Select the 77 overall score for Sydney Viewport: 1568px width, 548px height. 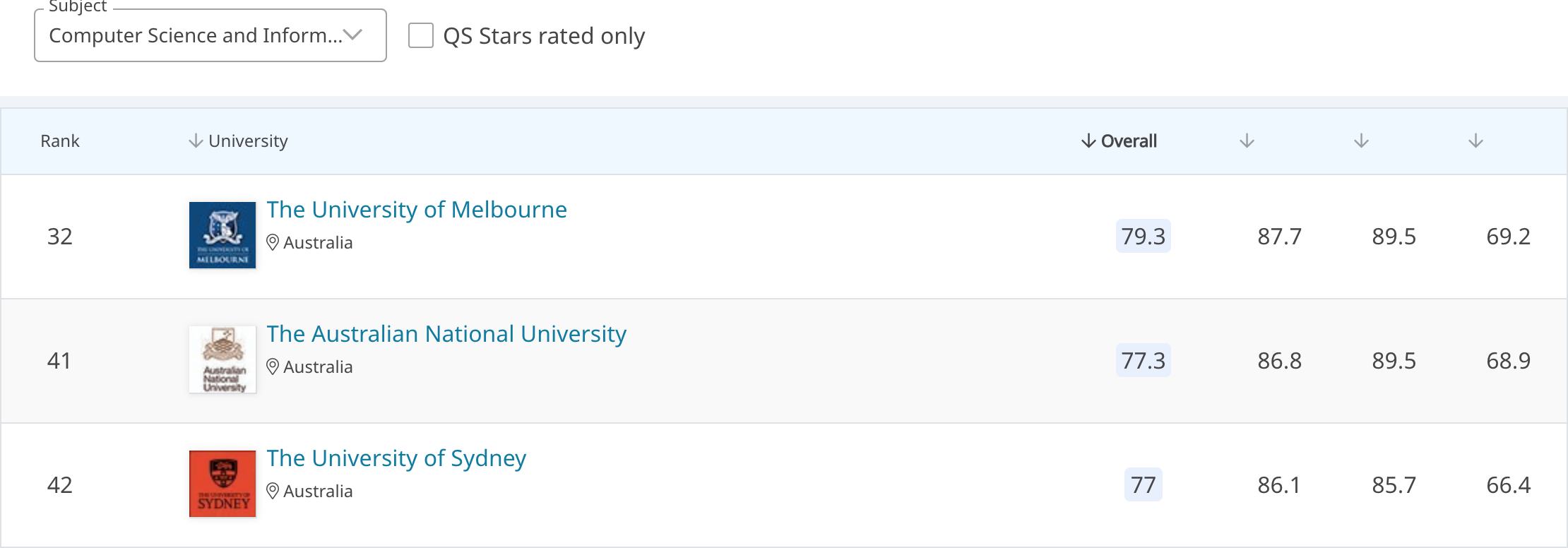coord(1143,484)
